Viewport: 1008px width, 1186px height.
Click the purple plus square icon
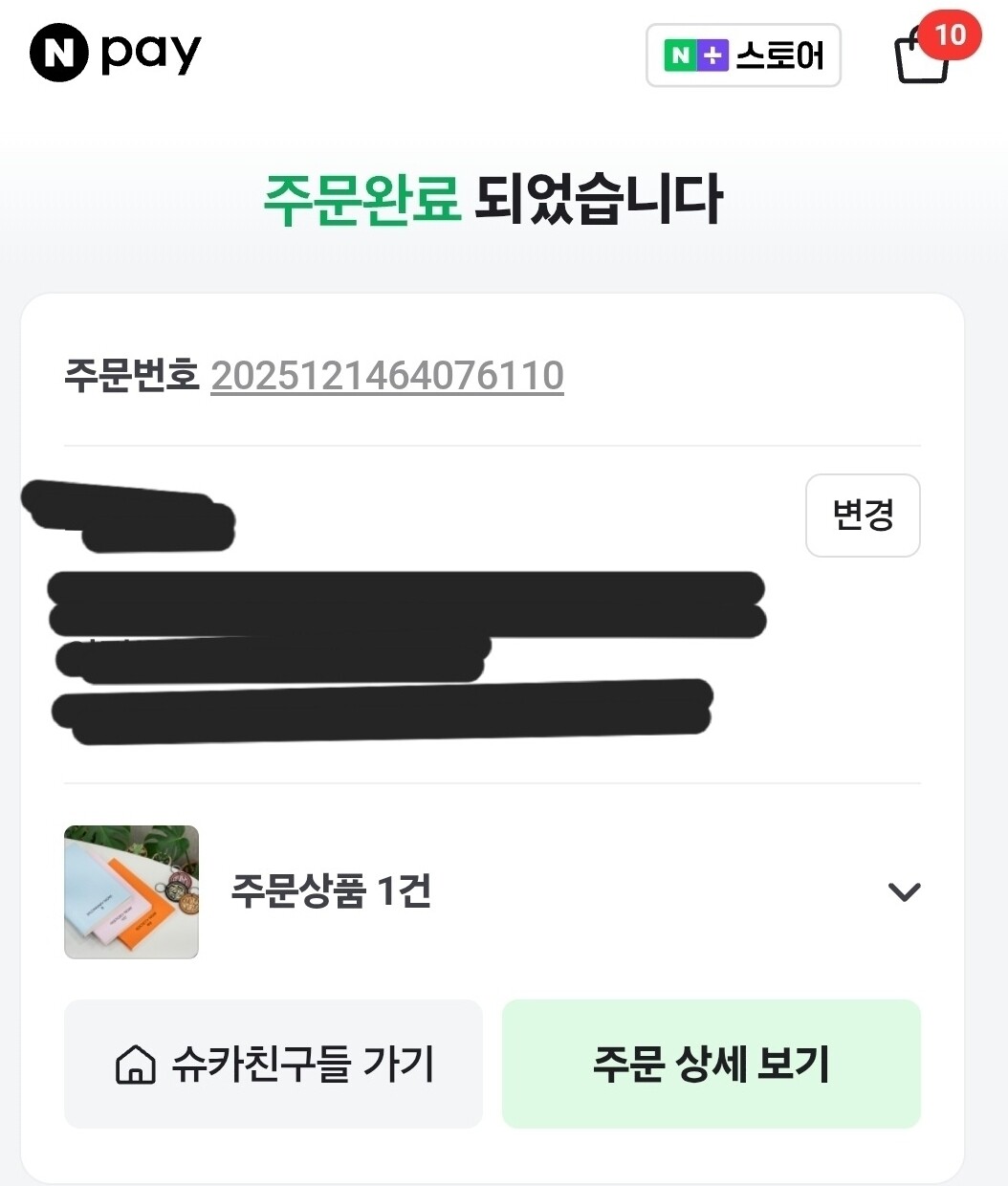coord(712,56)
